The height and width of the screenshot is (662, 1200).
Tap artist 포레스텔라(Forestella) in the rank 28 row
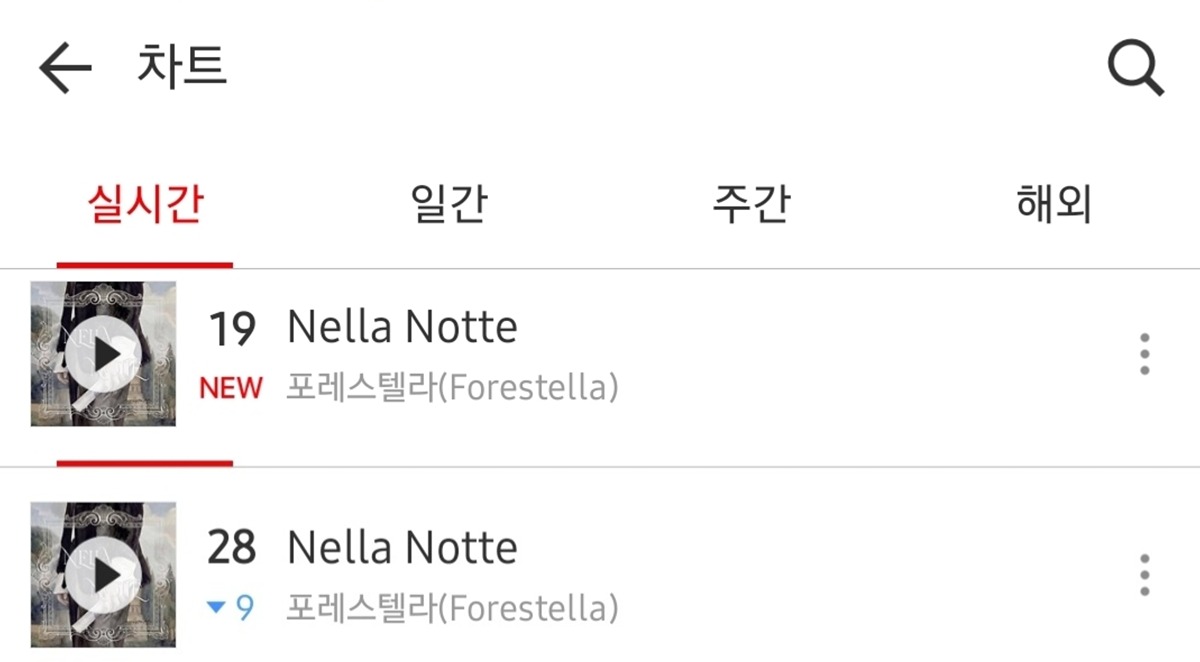(452, 608)
